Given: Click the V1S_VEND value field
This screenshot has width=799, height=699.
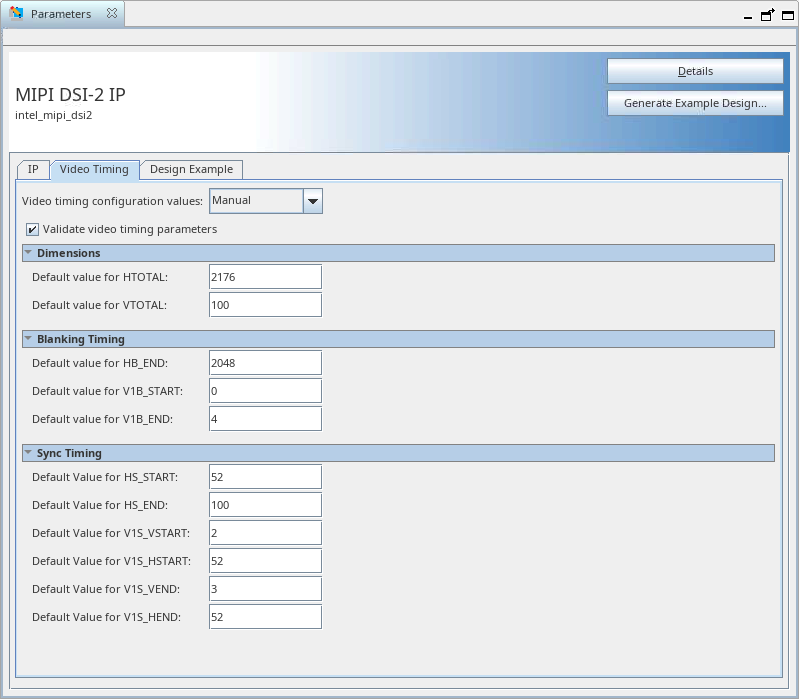Looking at the screenshot, I should point(265,589).
